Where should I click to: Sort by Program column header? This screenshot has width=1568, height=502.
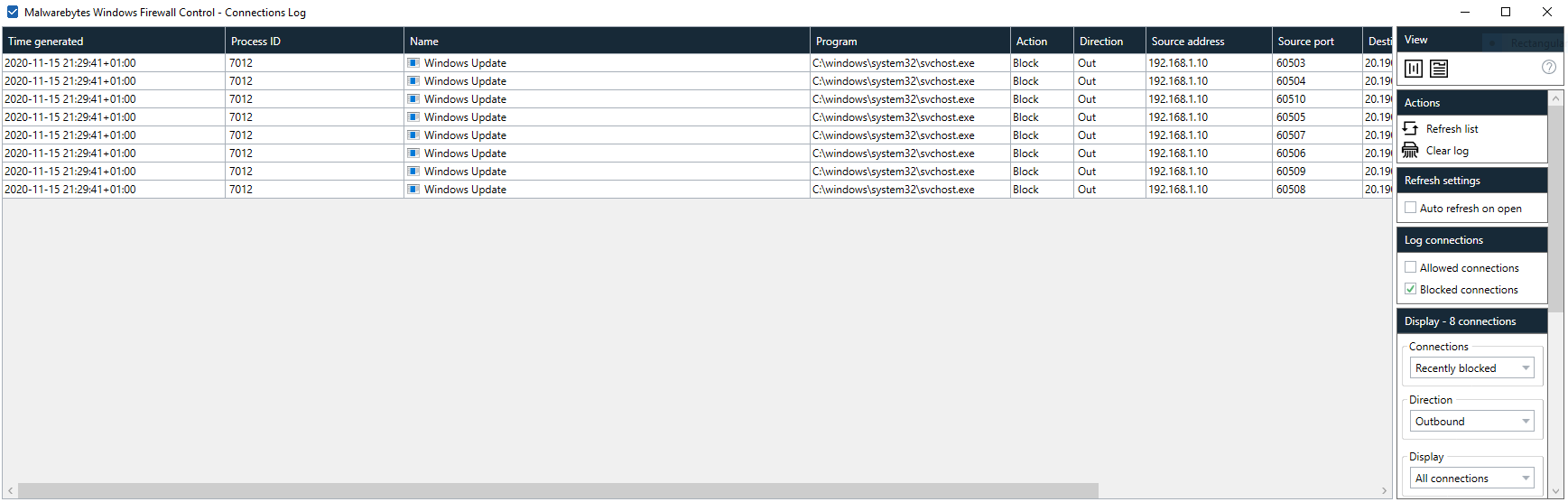(910, 42)
